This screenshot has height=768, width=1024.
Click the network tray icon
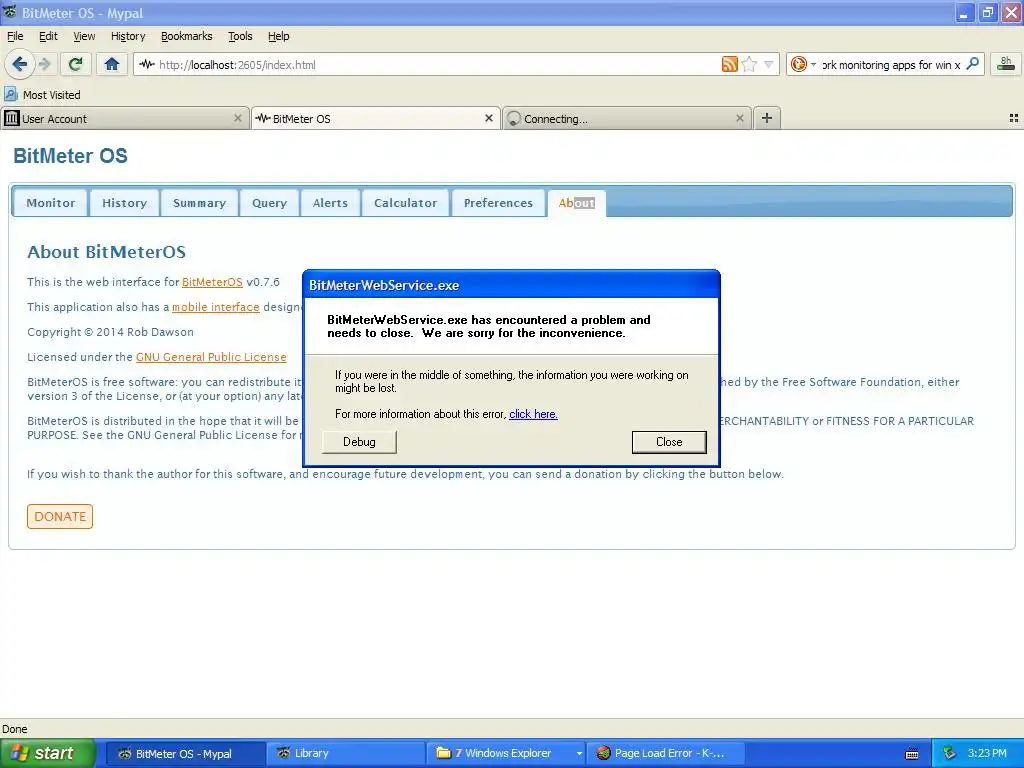click(x=949, y=754)
